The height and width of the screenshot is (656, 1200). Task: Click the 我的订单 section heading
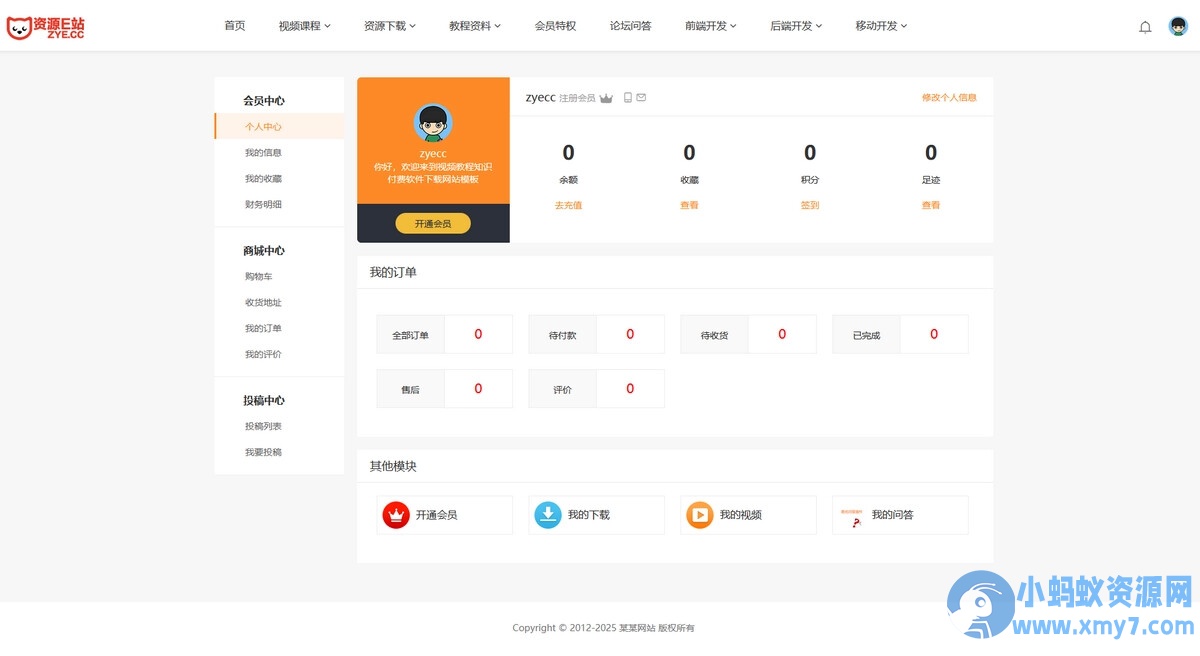pyautogui.click(x=393, y=272)
